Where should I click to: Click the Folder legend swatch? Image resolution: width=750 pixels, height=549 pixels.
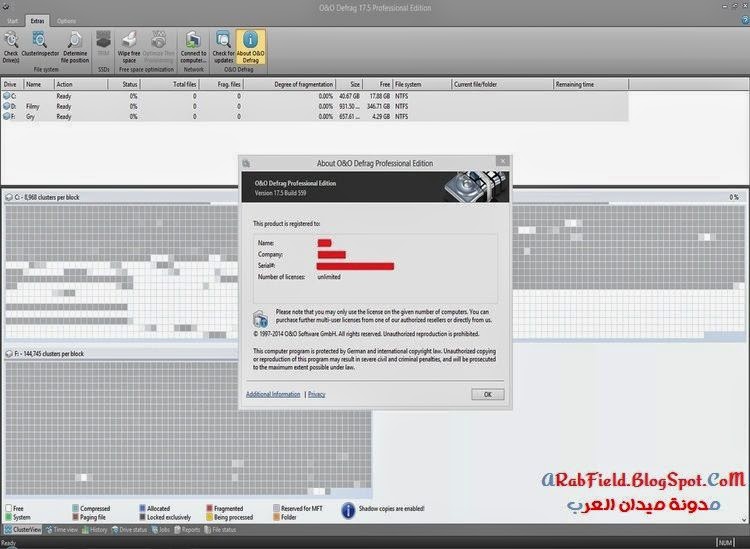pyautogui.click(x=276, y=517)
